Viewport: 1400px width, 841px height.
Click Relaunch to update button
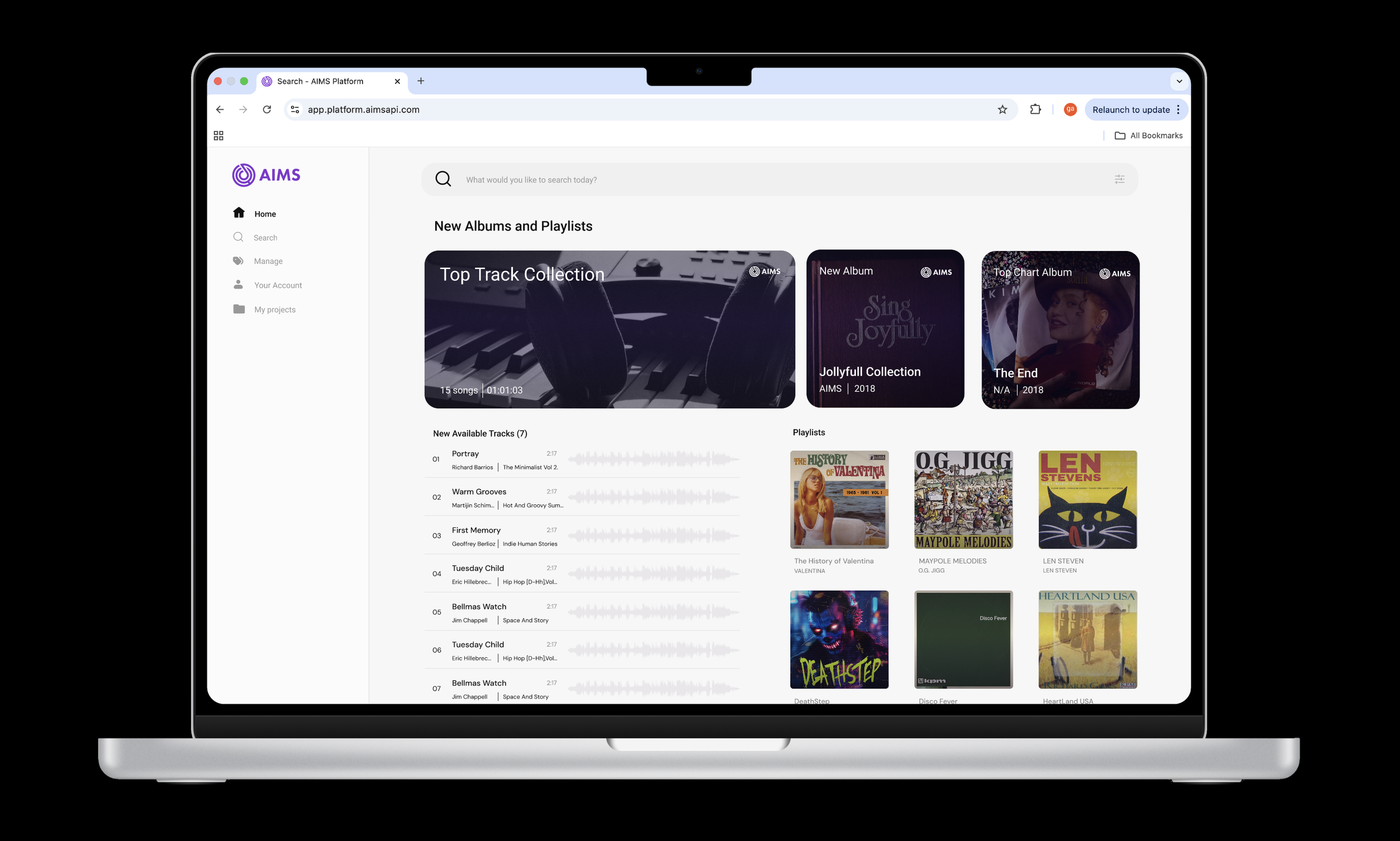(x=1130, y=109)
